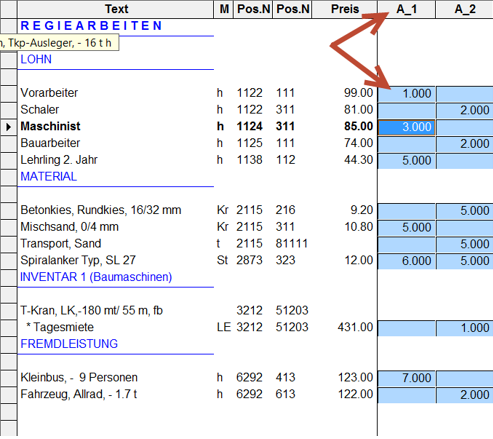Open the LOHN section heading
The image size is (493, 439).
36,59
